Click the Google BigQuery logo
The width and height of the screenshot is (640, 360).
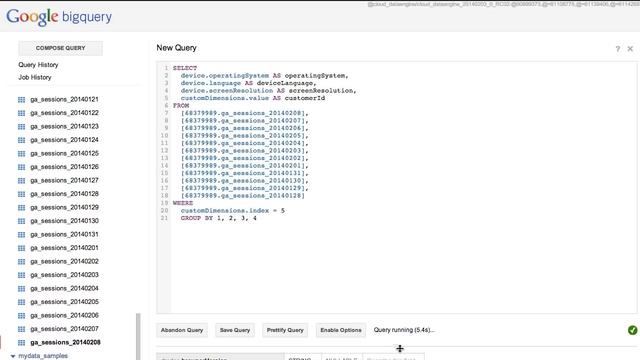pyautogui.click(x=59, y=17)
